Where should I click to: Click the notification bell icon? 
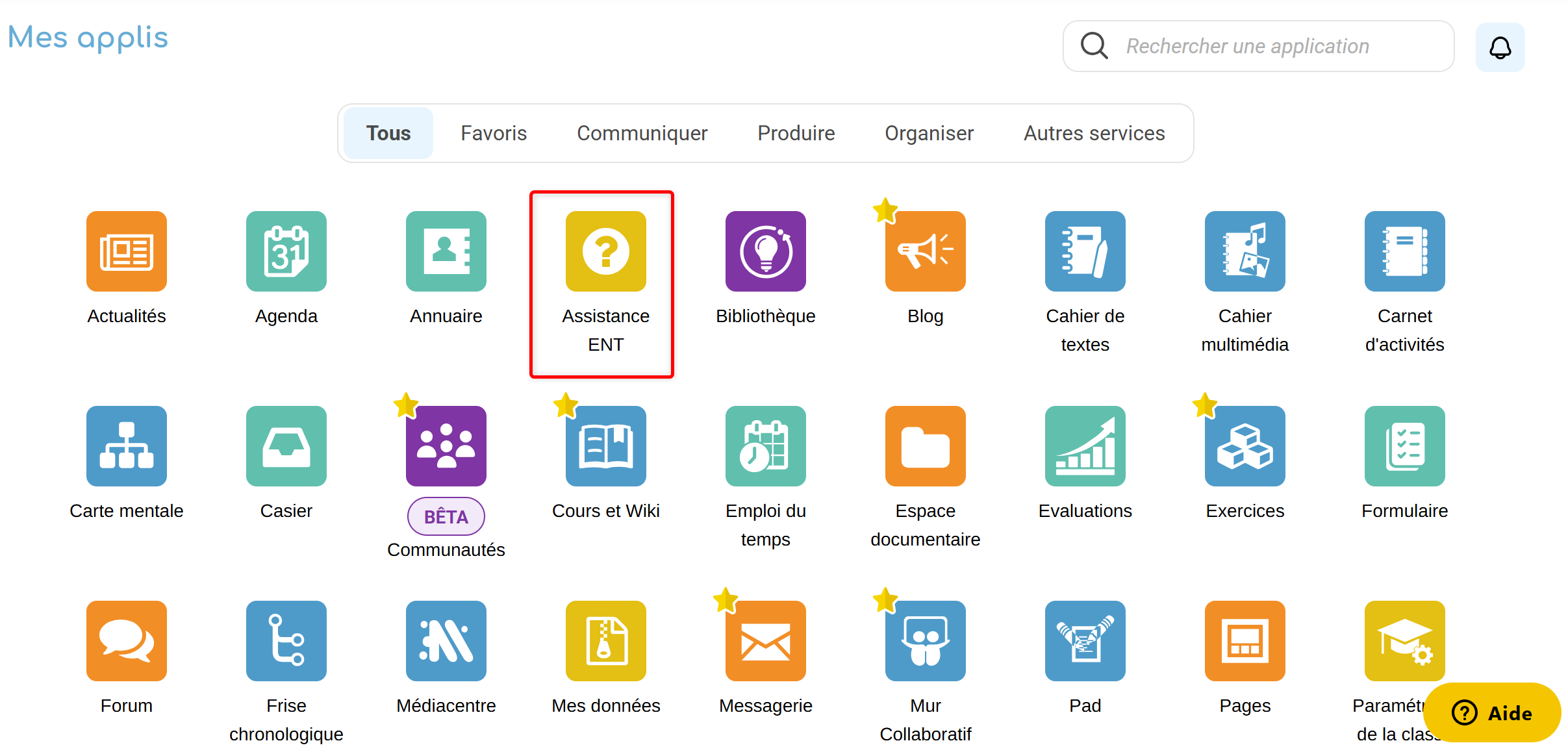(x=1500, y=47)
